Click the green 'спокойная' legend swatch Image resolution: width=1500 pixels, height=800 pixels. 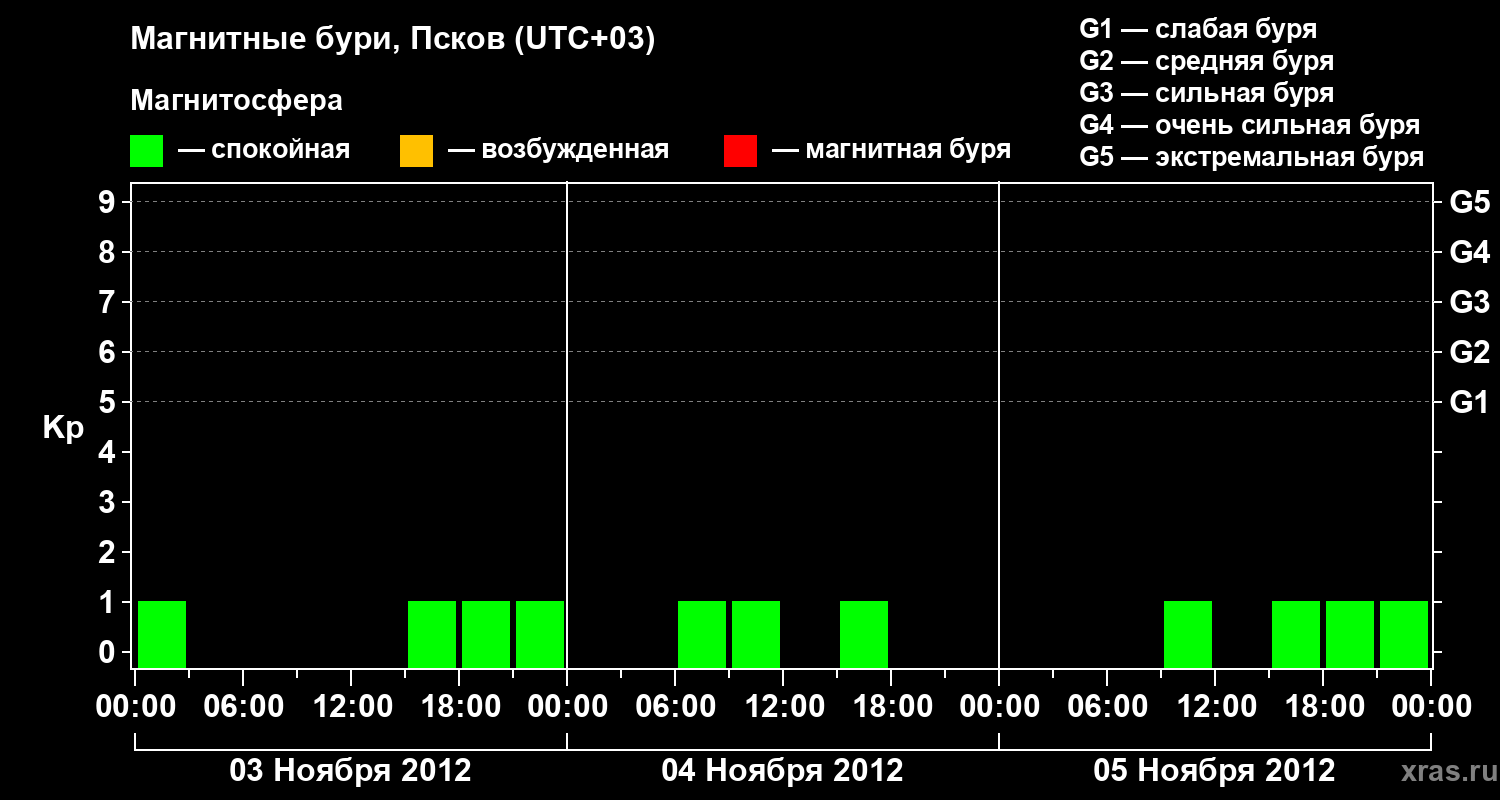[x=146, y=150]
